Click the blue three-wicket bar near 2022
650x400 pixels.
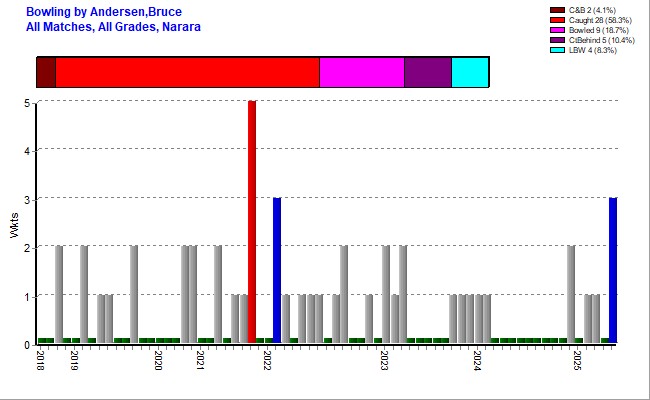pos(277,270)
